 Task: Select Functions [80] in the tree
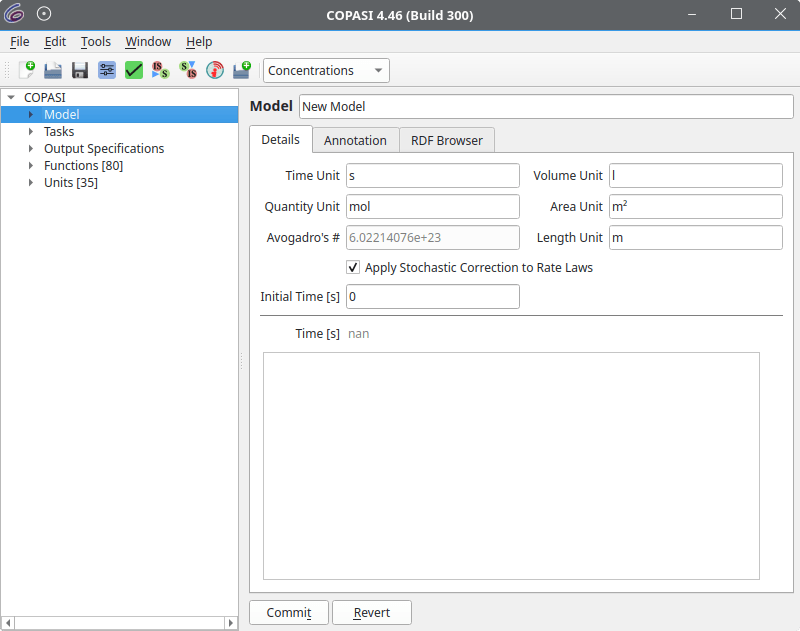click(x=83, y=165)
